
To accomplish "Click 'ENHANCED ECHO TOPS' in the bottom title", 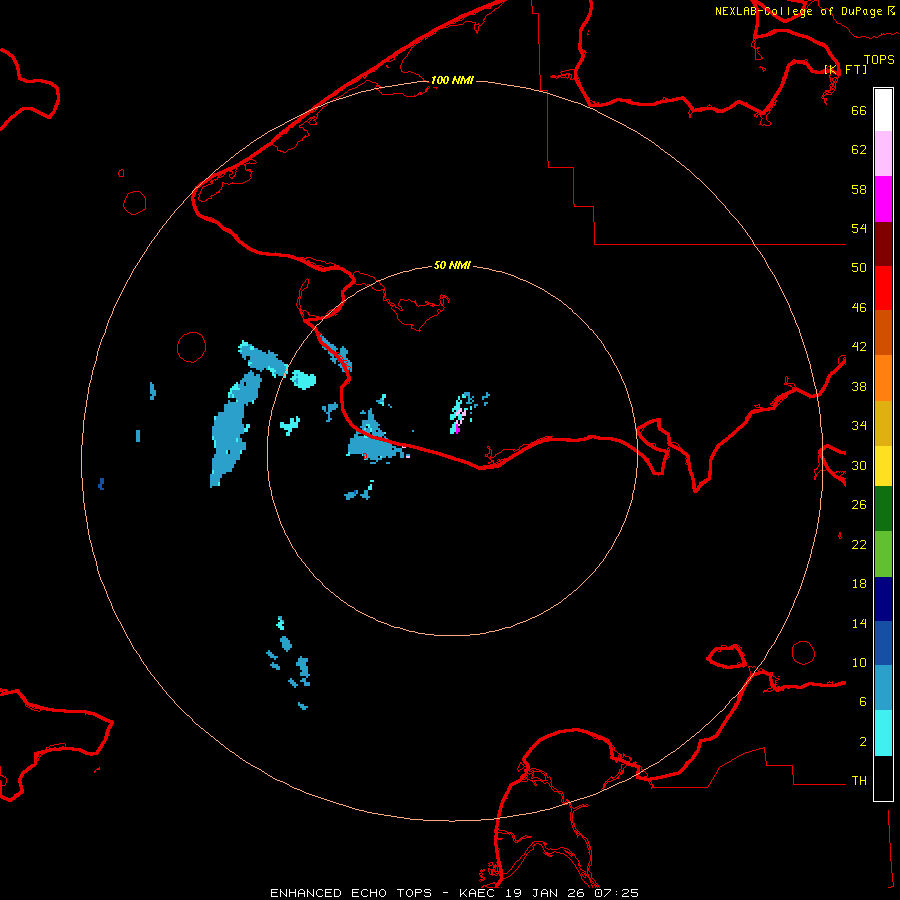I will pyautogui.click(x=351, y=893).
